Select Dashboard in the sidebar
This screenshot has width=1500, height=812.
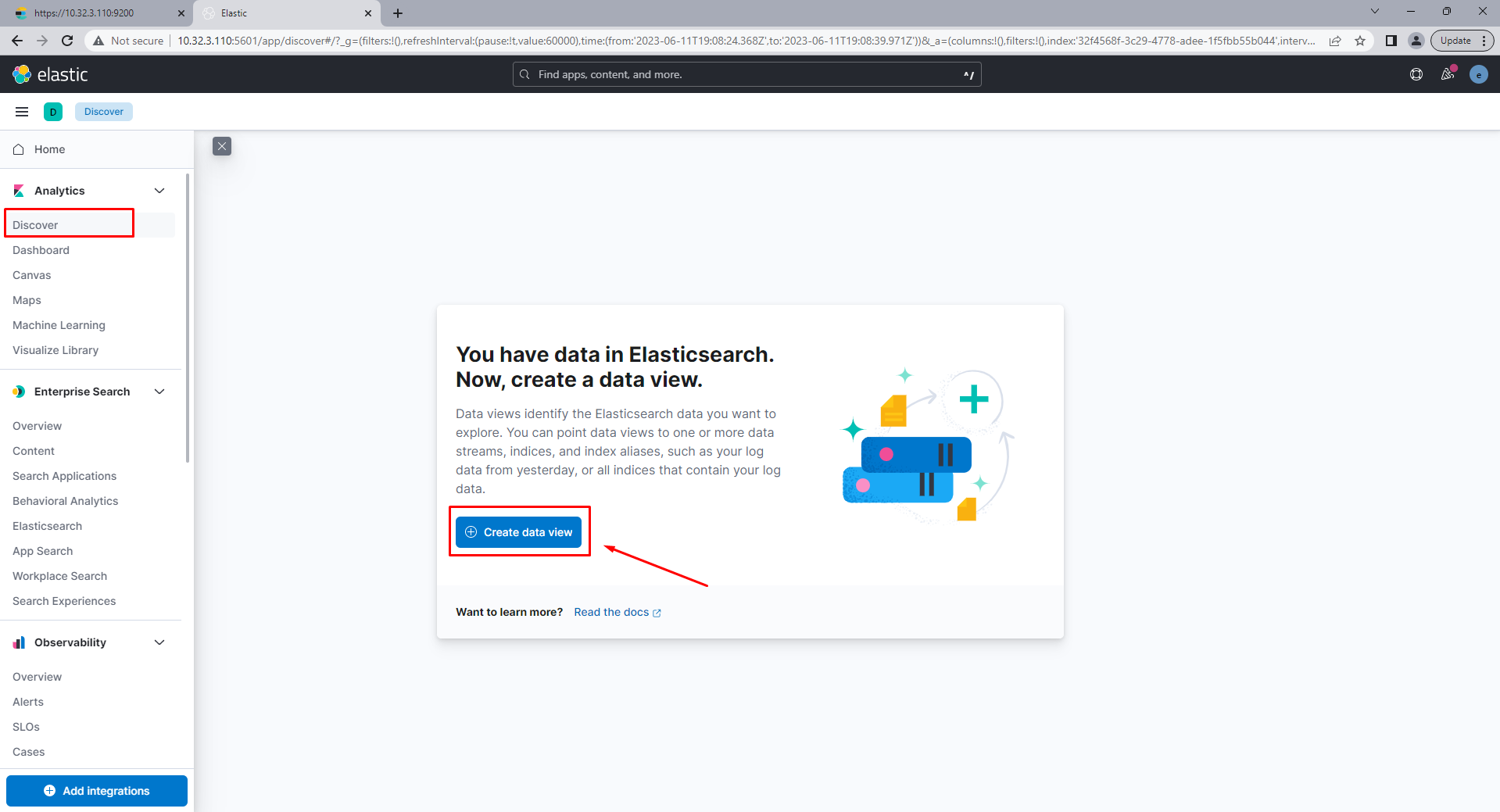(x=41, y=250)
